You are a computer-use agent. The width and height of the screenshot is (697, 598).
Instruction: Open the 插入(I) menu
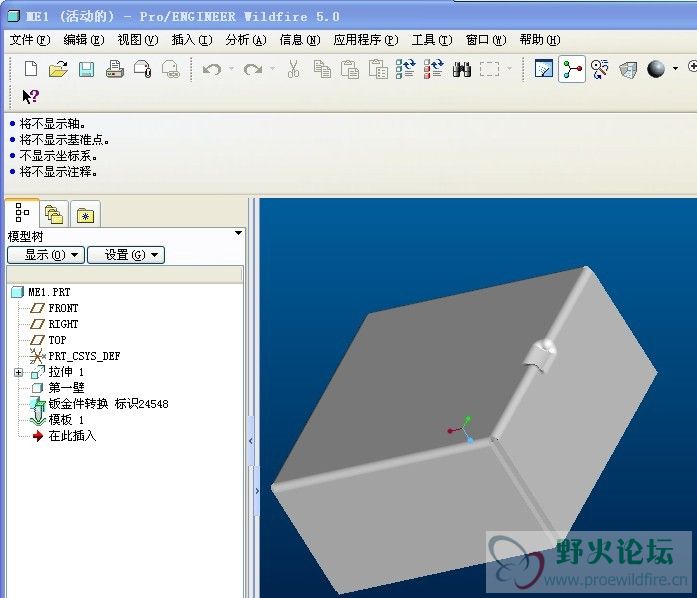[x=192, y=40]
